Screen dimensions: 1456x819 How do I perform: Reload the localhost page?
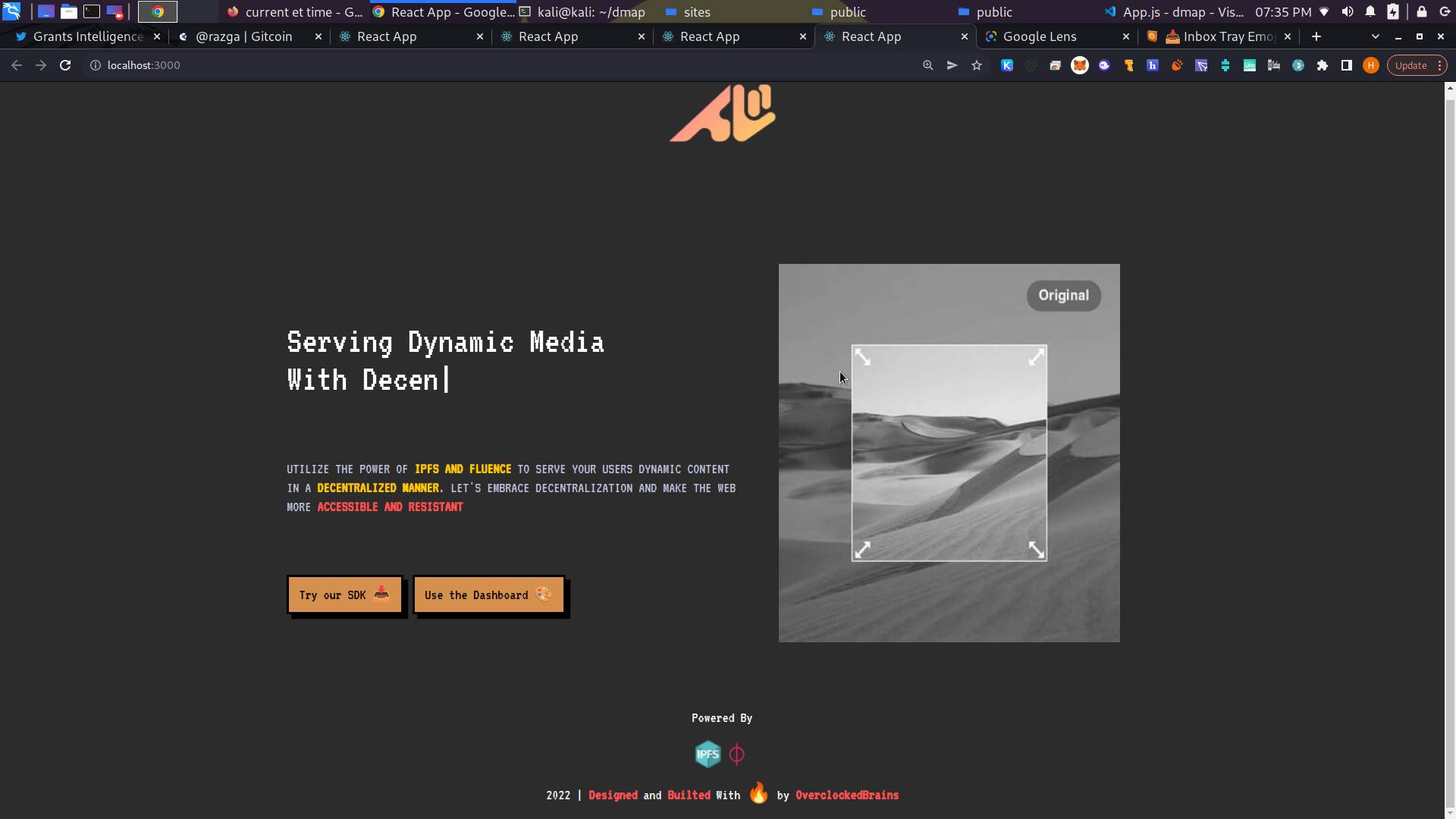tap(65, 65)
